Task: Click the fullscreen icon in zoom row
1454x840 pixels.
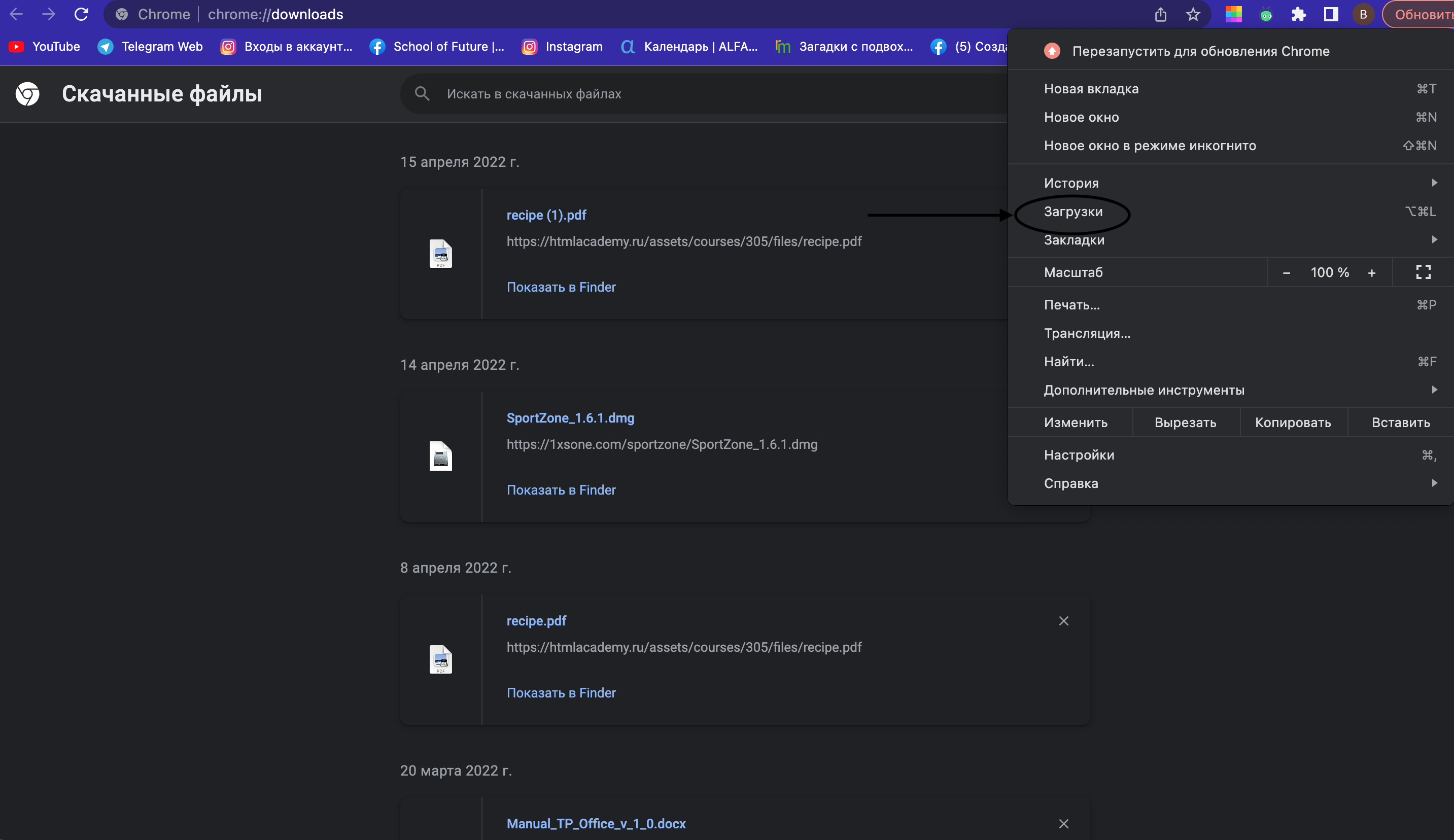Action: click(1423, 272)
